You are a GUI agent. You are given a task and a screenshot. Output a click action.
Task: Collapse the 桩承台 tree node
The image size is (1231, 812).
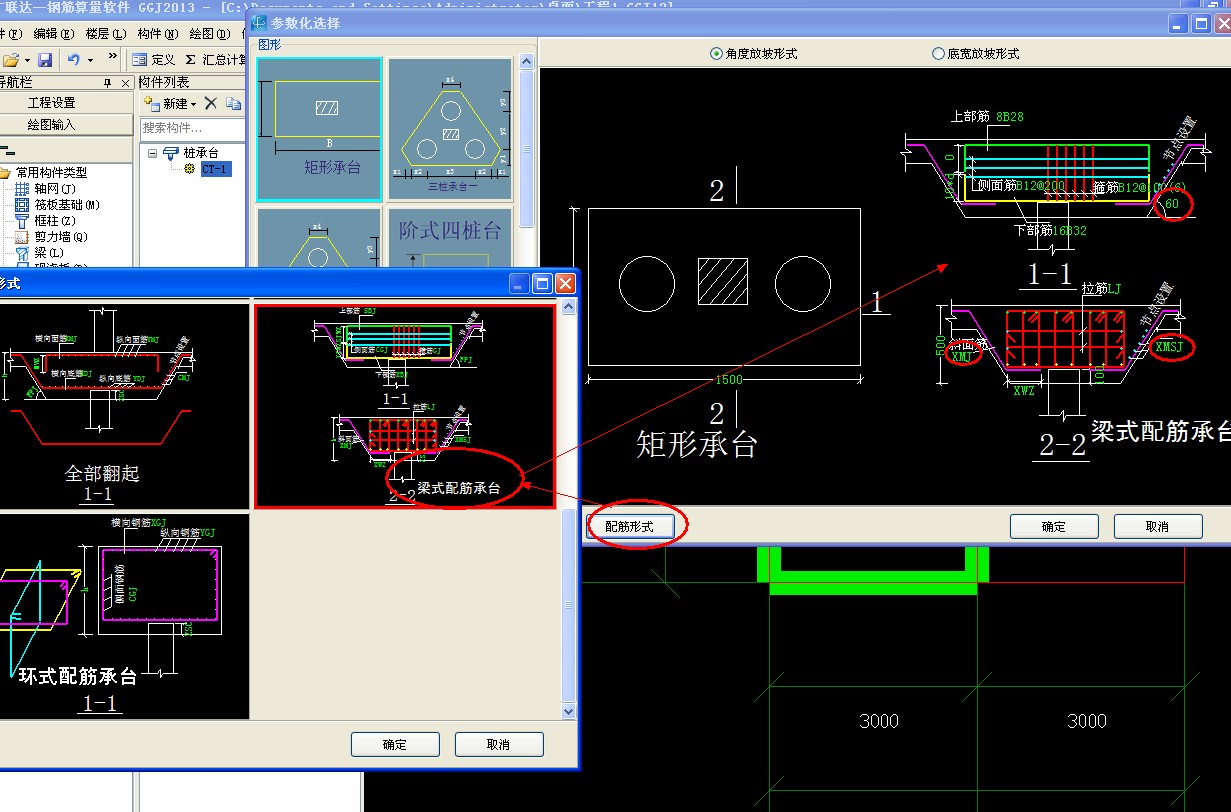tap(151, 153)
